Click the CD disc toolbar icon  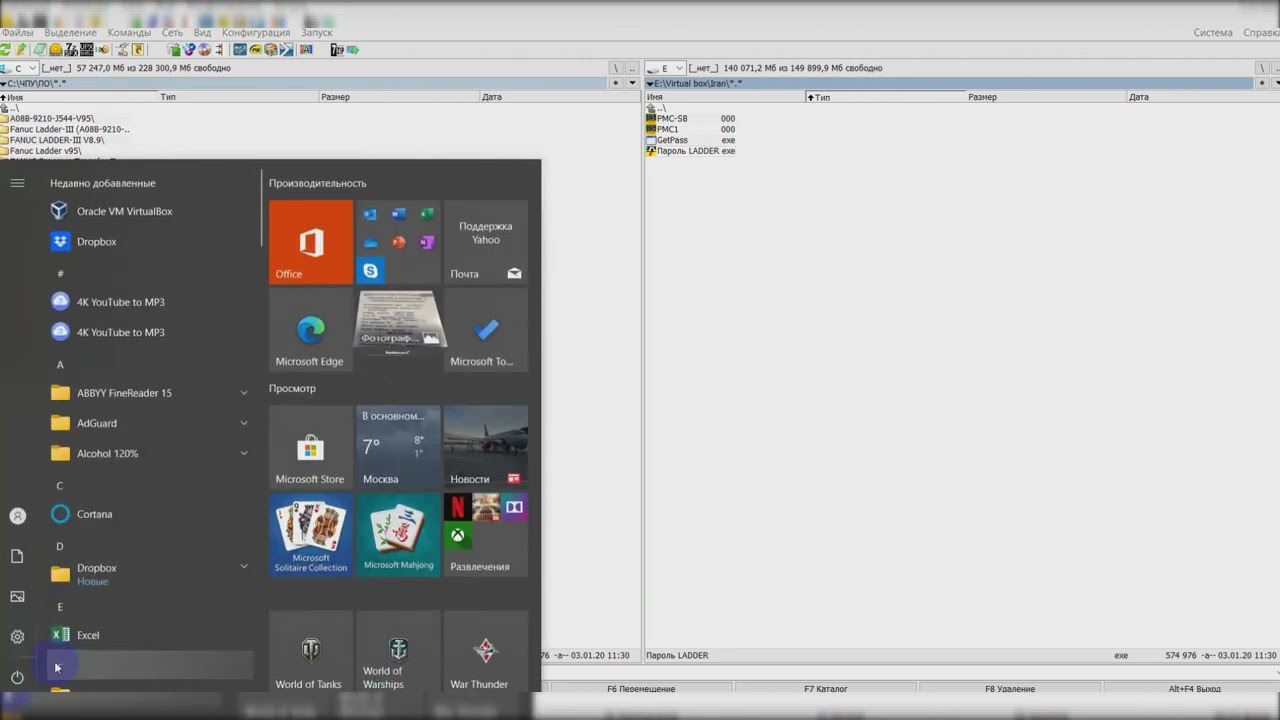(204, 49)
